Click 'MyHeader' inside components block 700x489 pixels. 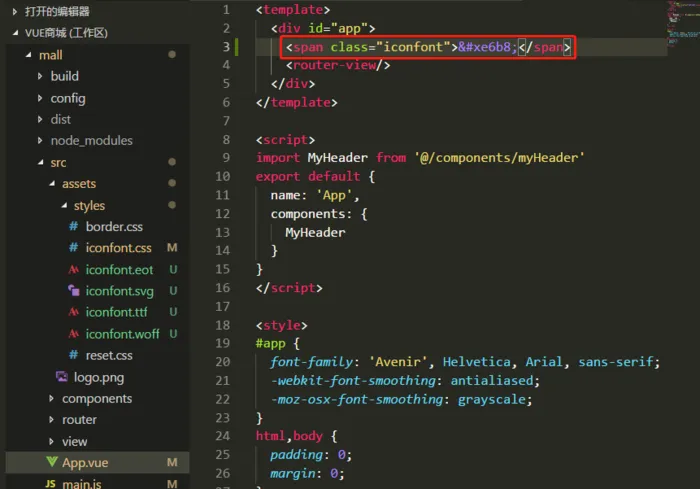pos(315,232)
